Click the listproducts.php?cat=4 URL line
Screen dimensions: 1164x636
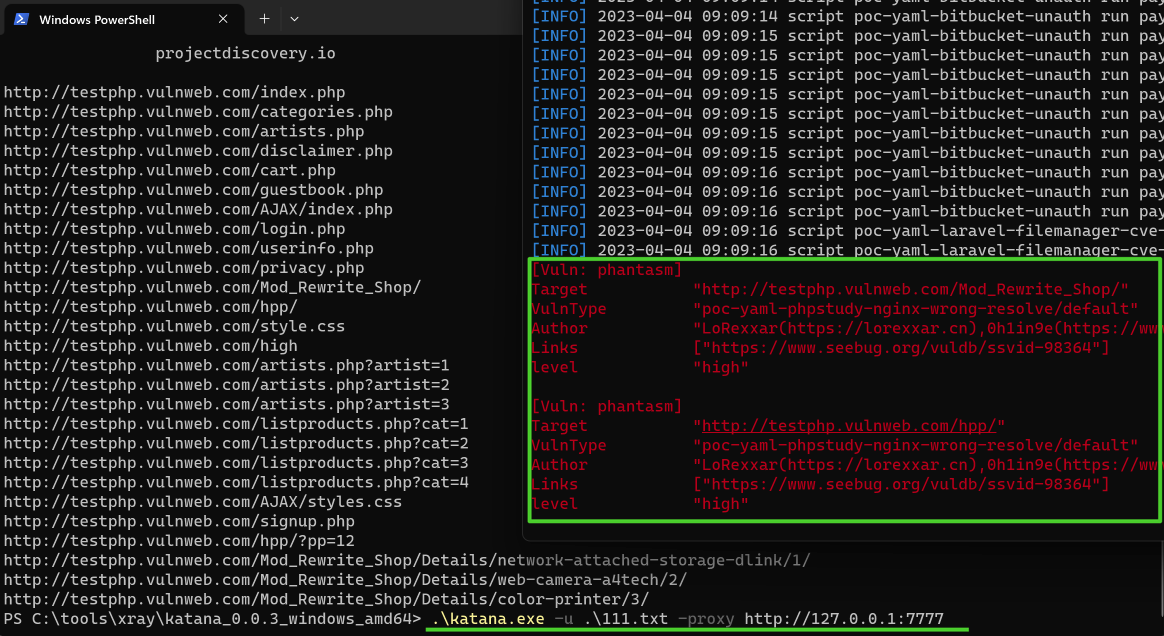click(x=236, y=482)
